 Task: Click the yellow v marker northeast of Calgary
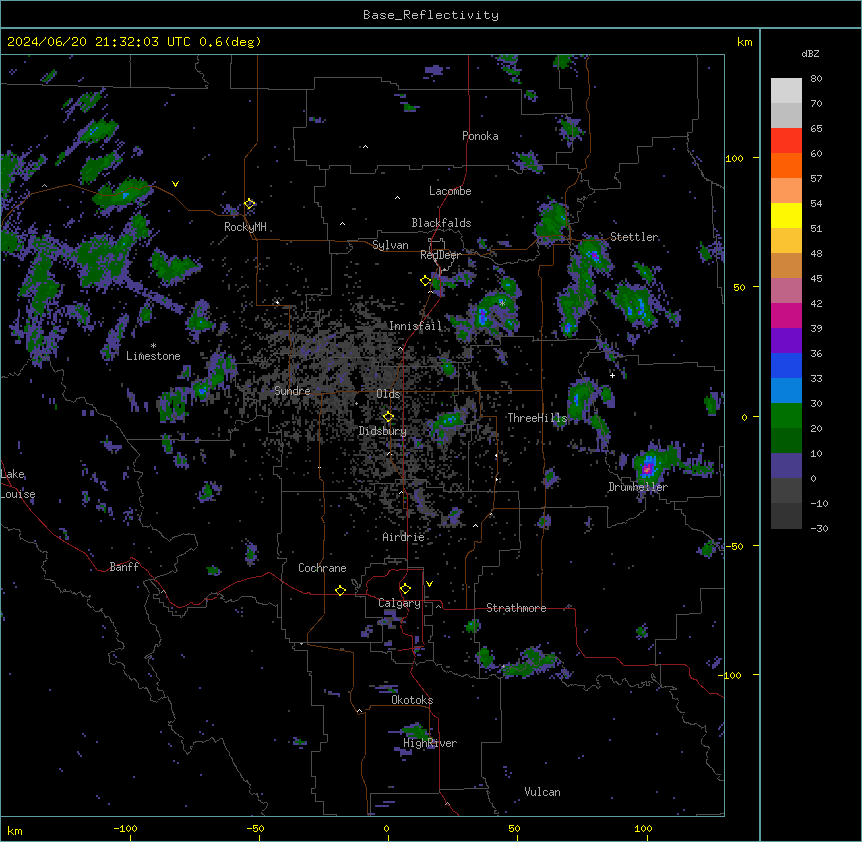[429, 584]
